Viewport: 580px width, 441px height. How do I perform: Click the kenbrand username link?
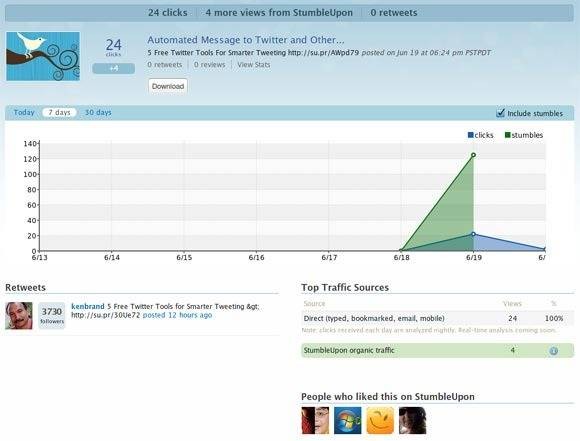click(x=88, y=306)
